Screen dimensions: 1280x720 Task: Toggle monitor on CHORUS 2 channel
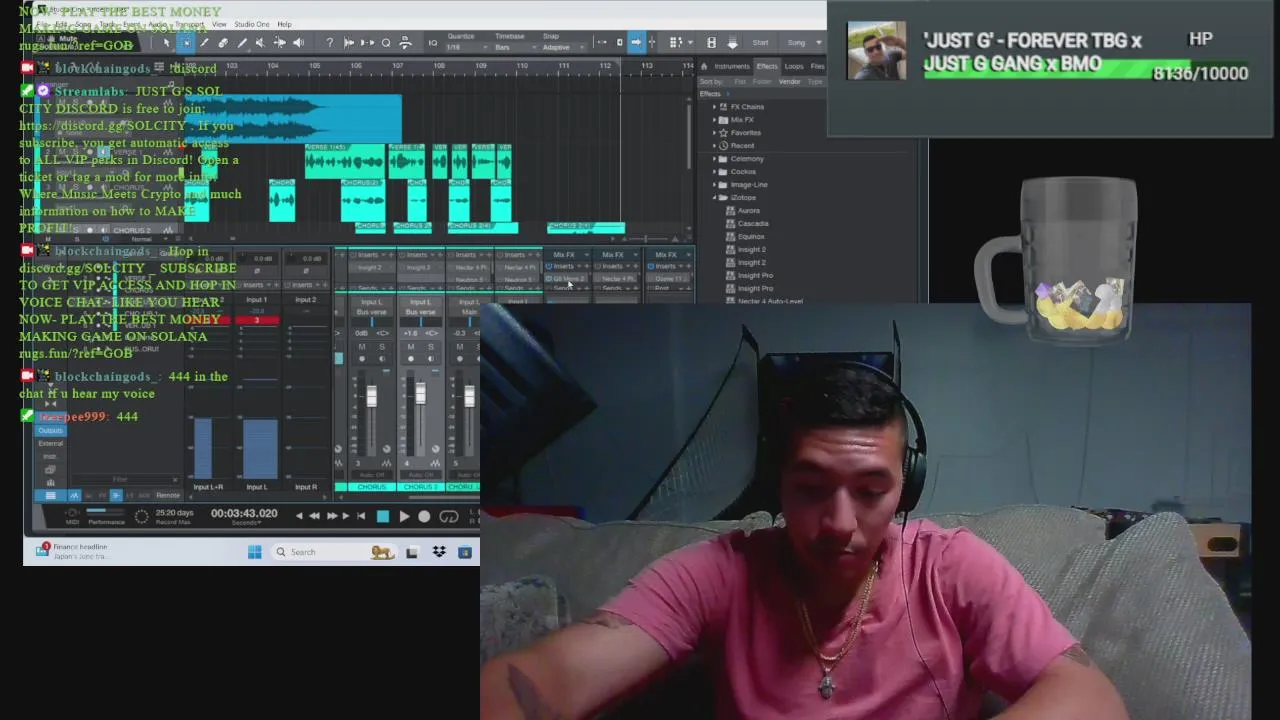point(431,359)
